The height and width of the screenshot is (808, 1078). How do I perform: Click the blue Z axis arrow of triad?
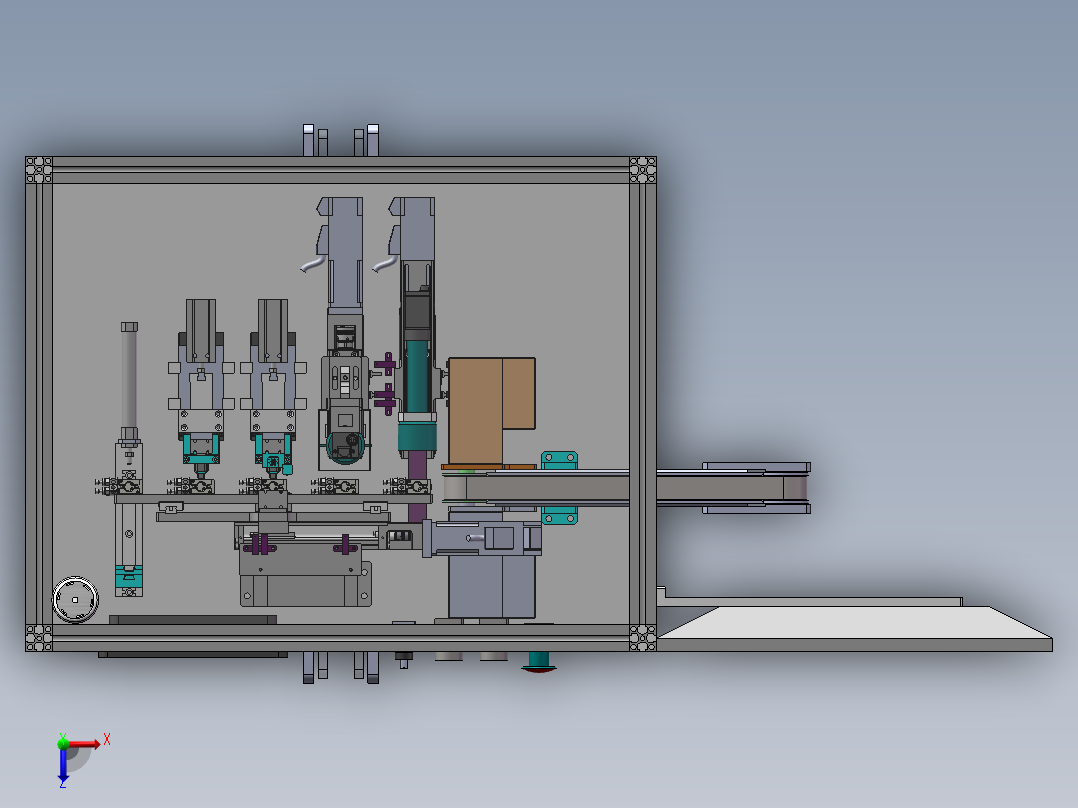click(x=63, y=765)
